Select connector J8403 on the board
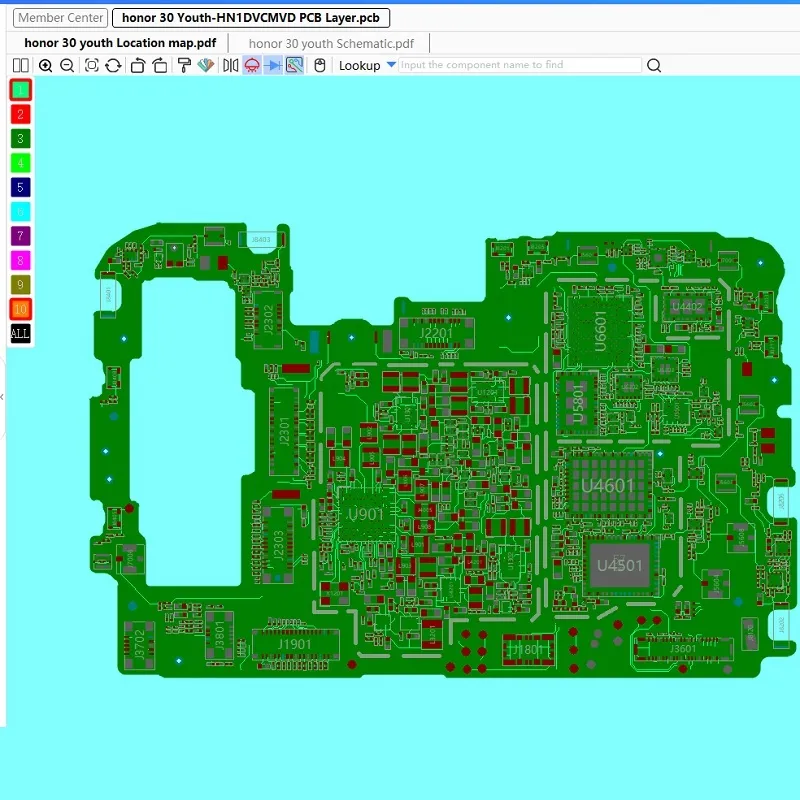 tap(261, 239)
